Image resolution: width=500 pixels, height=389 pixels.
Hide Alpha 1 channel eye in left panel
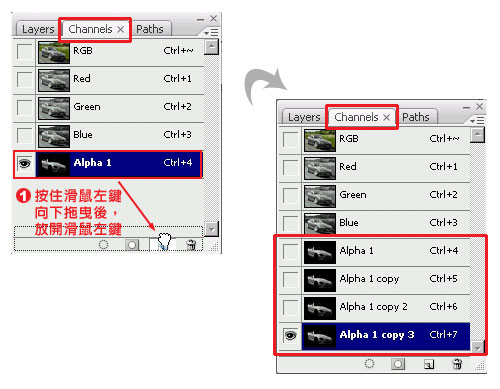25,164
